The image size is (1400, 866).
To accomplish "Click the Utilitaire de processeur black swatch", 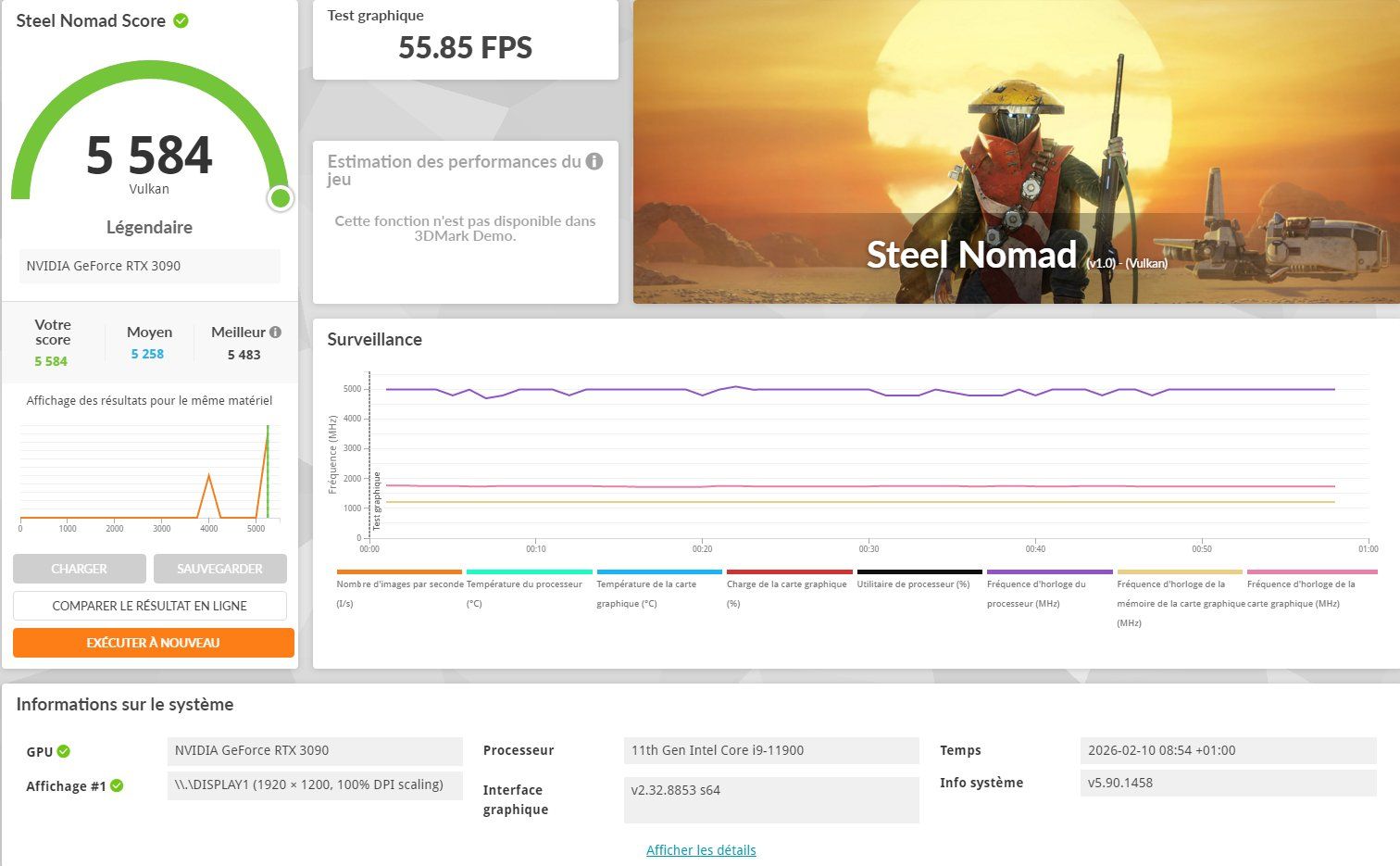I will click(x=919, y=572).
